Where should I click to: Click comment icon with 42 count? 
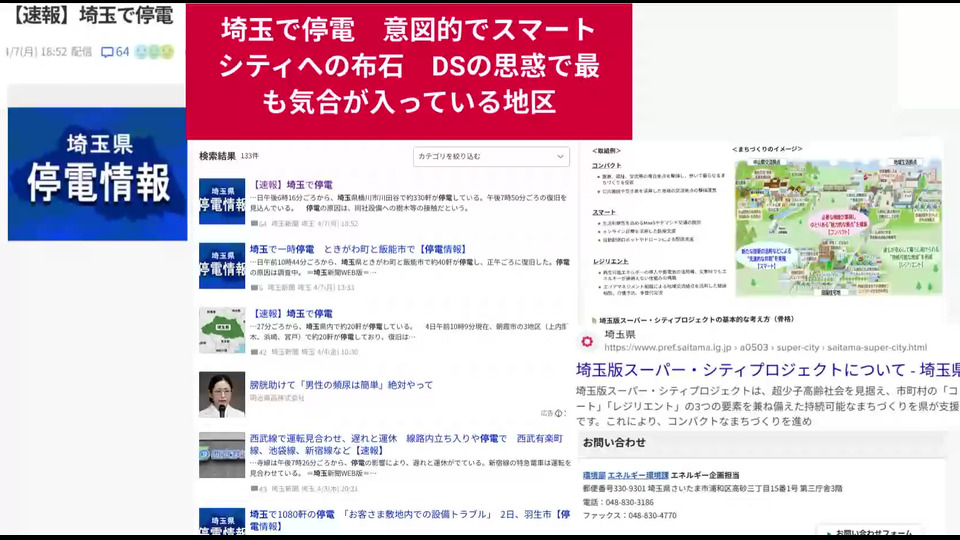pyautogui.click(x=254, y=352)
